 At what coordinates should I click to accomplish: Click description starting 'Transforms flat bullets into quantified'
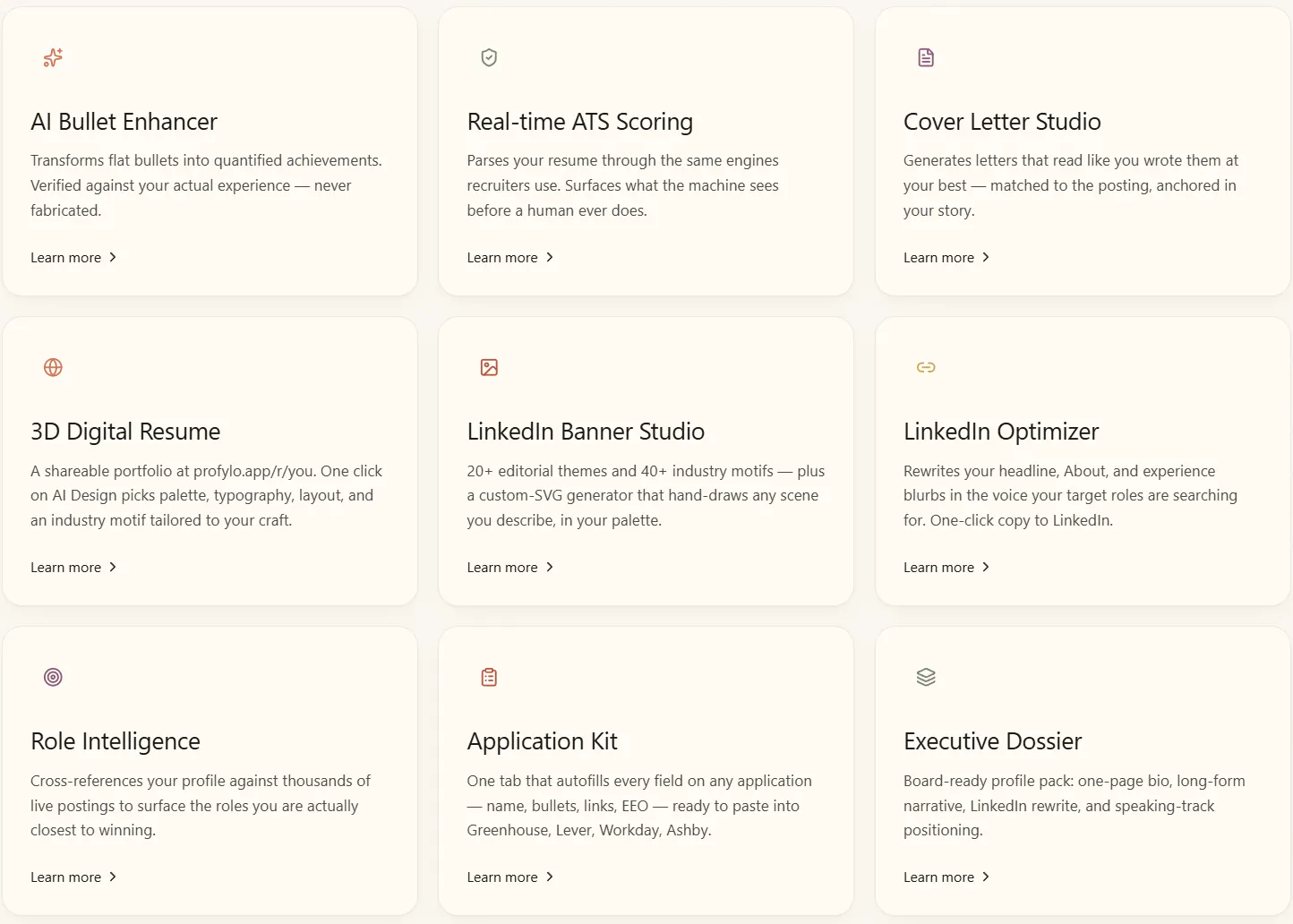[206, 185]
